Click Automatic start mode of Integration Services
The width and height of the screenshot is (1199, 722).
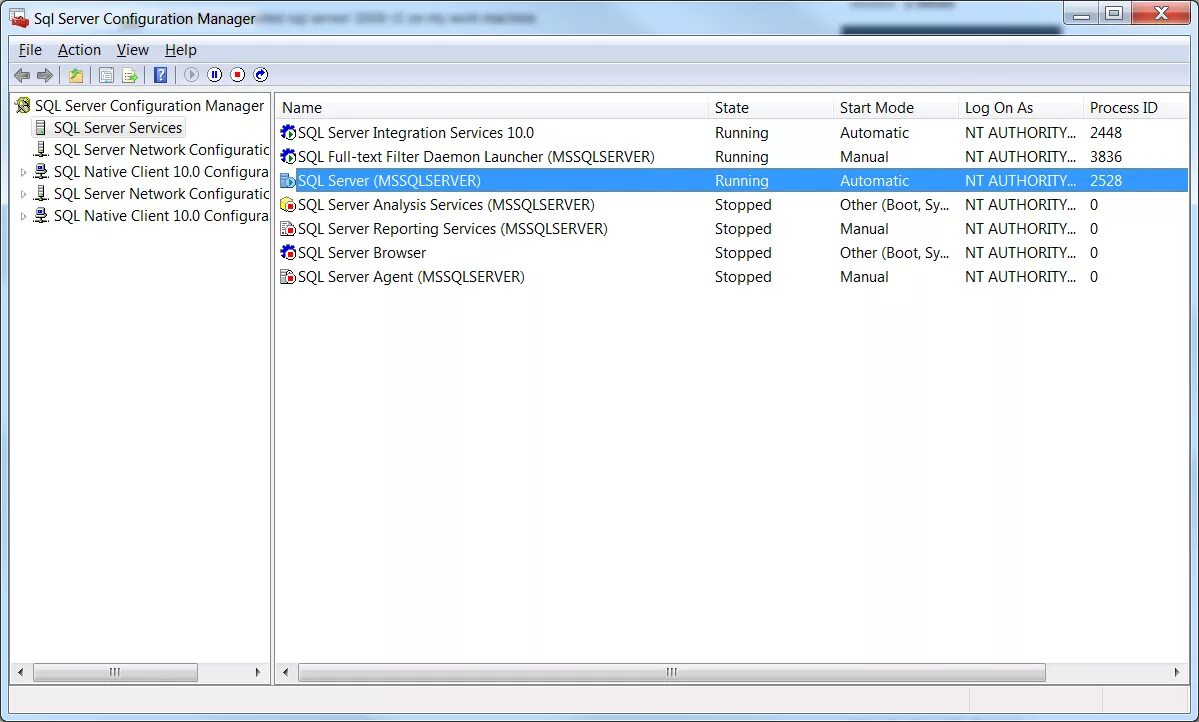click(x=874, y=133)
